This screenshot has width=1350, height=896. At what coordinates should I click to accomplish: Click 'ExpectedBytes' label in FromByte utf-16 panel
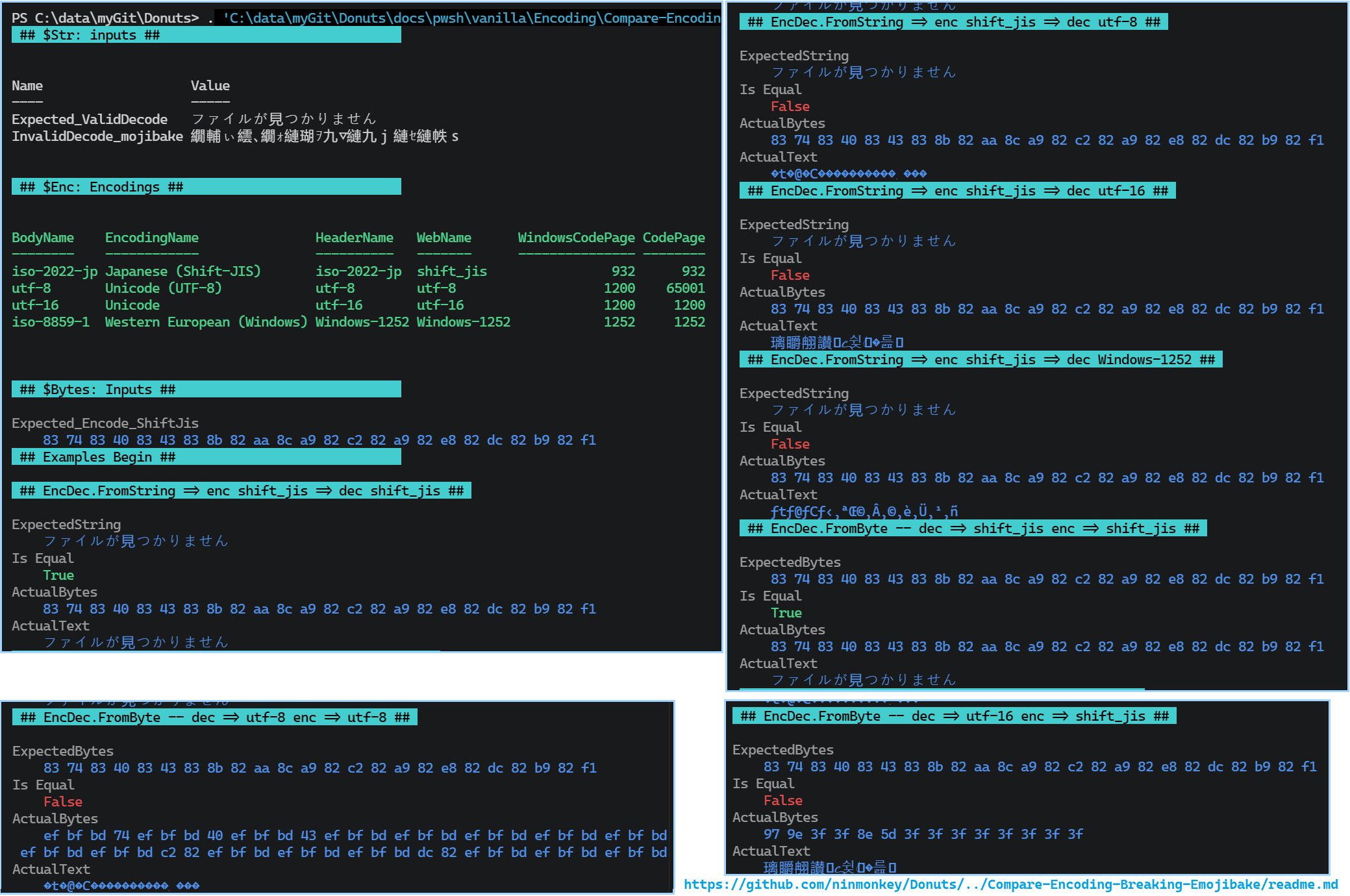tap(783, 750)
